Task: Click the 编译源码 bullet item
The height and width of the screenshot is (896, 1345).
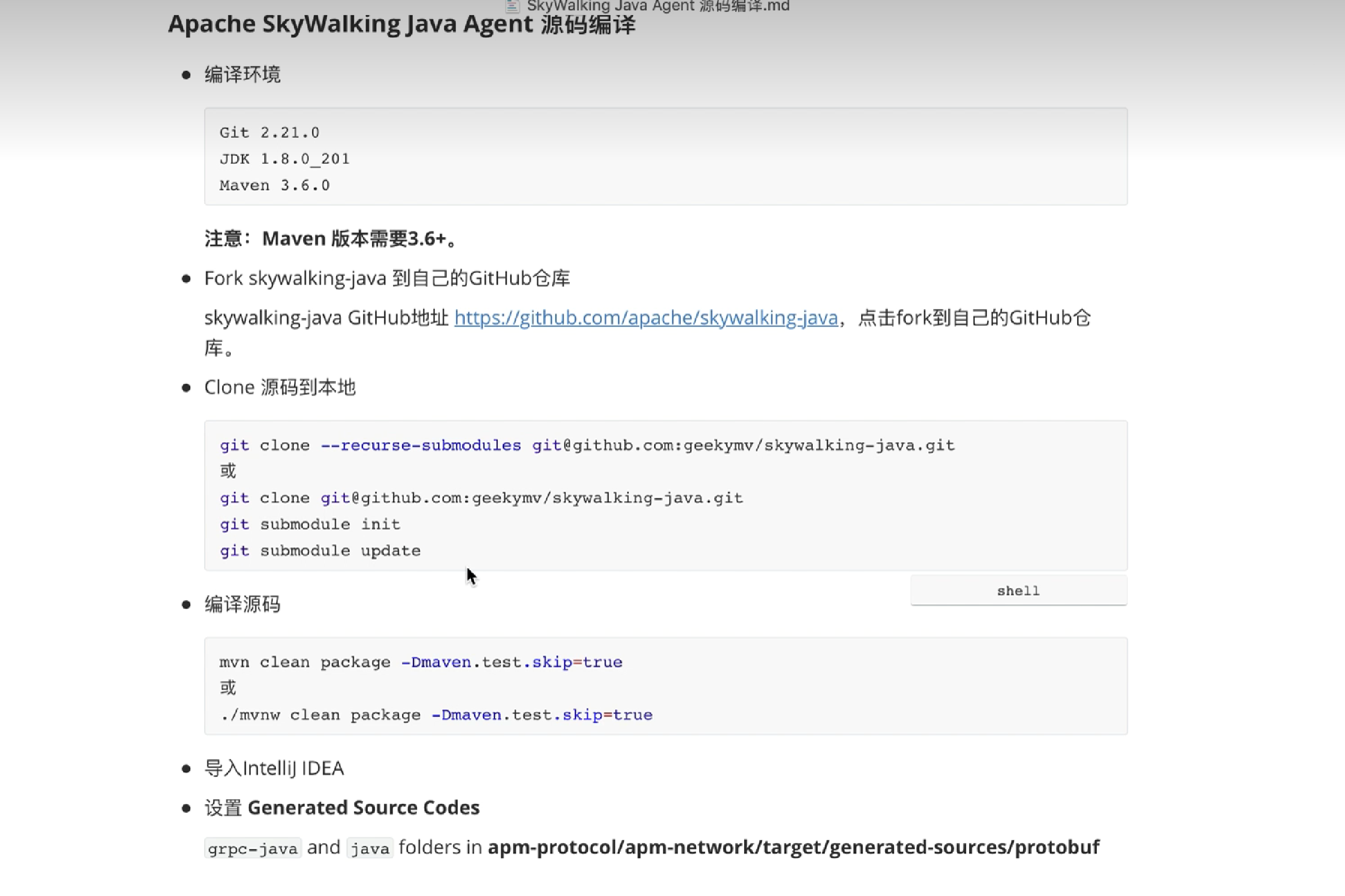Action: coord(242,604)
